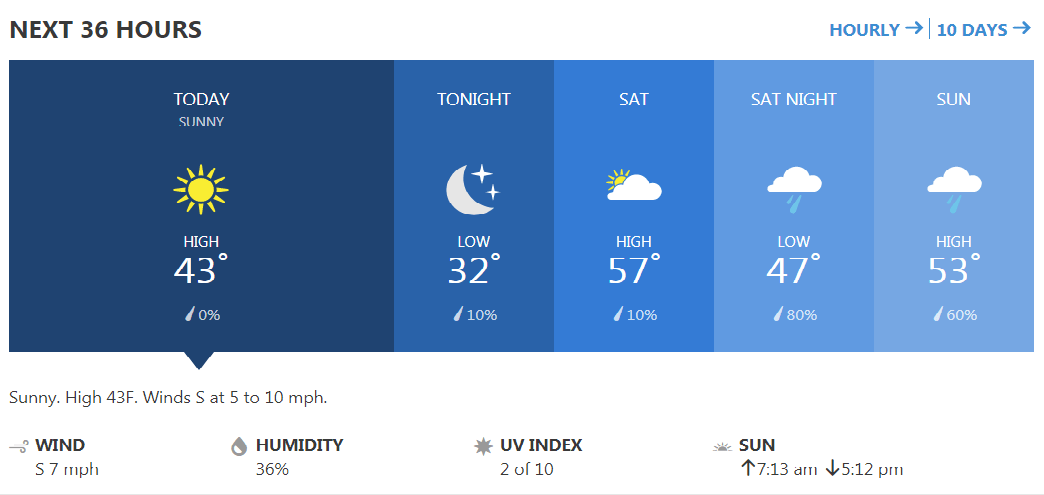
Task: Select the TONIGHT forecast tab
Action: (x=474, y=99)
